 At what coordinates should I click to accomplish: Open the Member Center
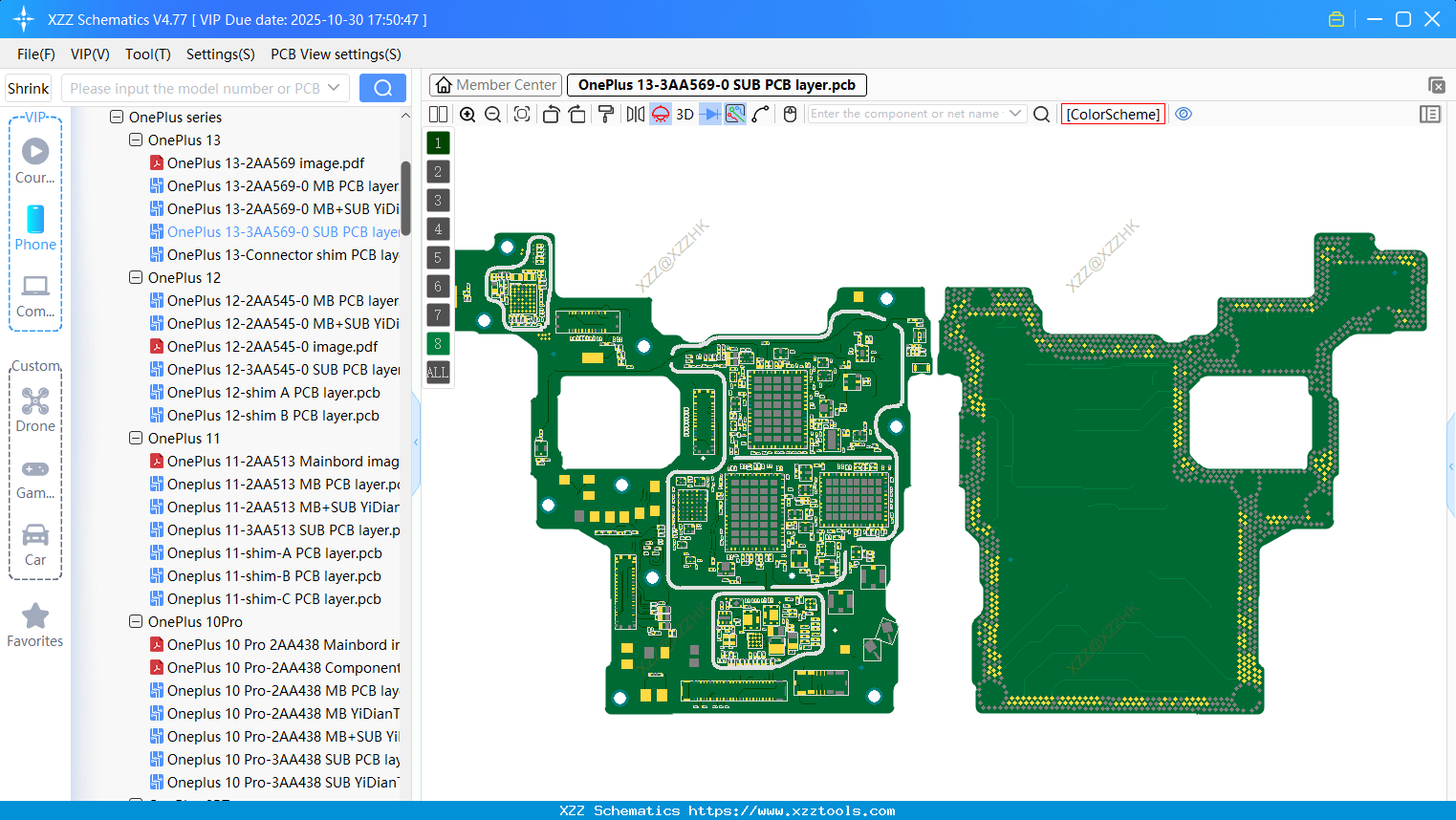(494, 84)
